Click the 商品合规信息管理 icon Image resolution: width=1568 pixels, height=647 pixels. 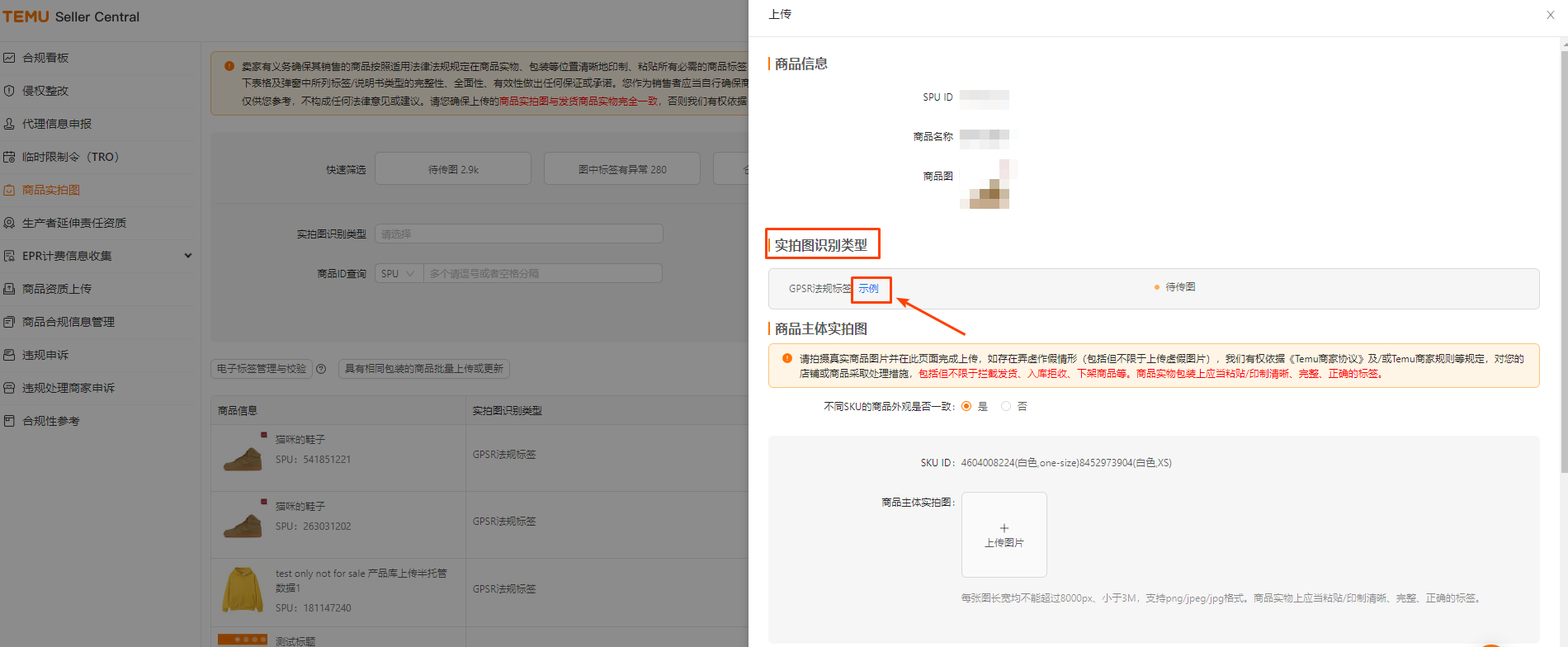[x=9, y=322]
